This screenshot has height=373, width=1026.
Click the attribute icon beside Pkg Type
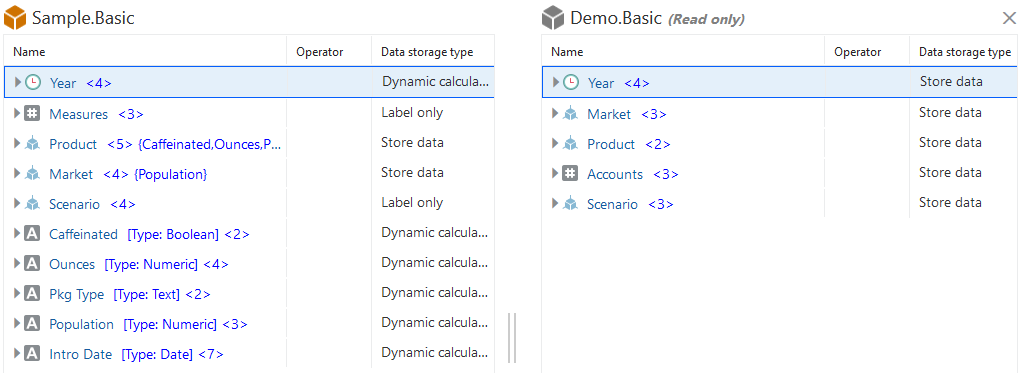coord(32,294)
